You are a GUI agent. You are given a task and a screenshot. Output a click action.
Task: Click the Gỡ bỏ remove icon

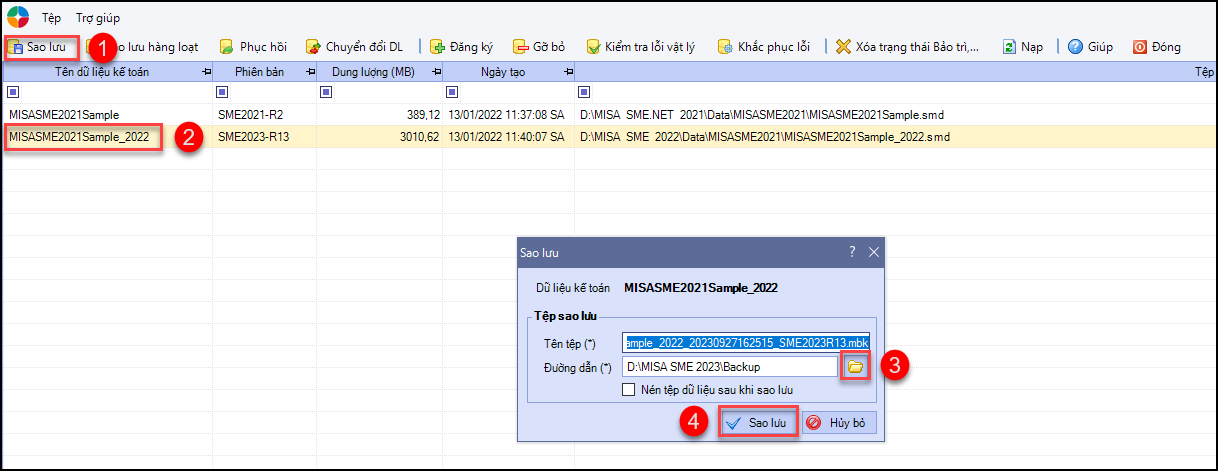click(520, 47)
